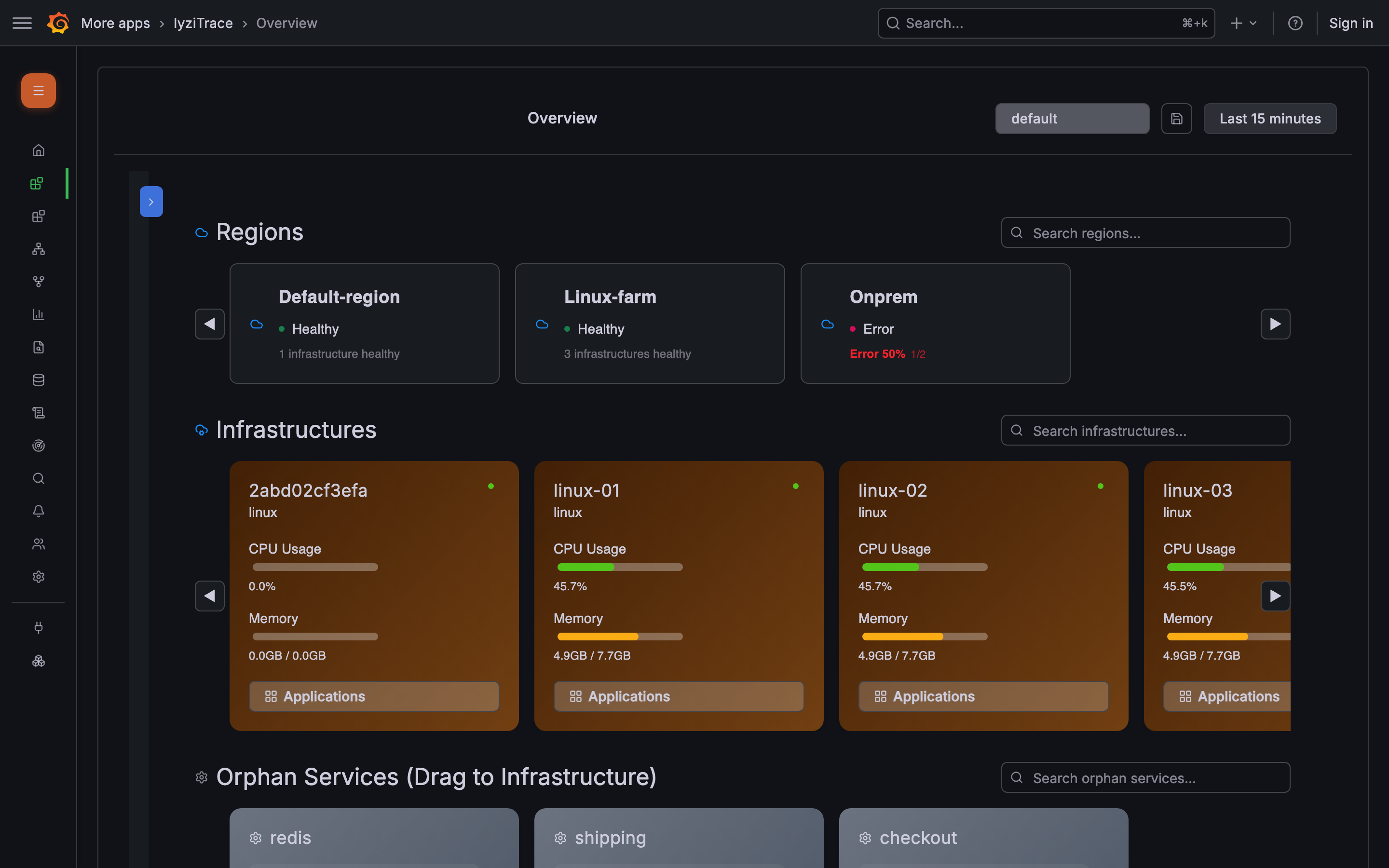Select the checkout orphan service card

click(x=983, y=838)
